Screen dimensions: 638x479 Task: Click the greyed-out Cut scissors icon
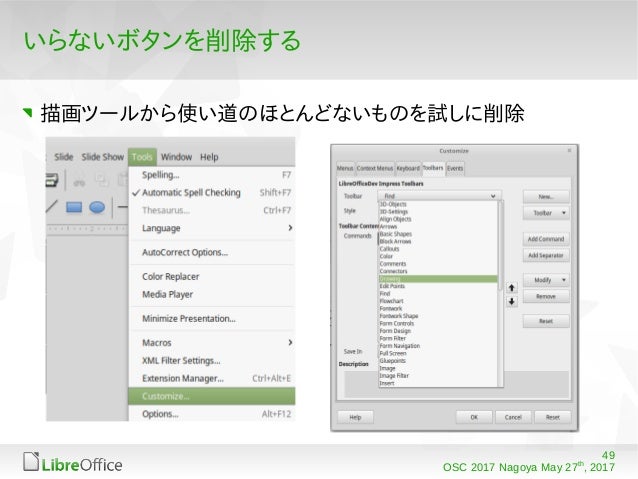[x=79, y=182]
